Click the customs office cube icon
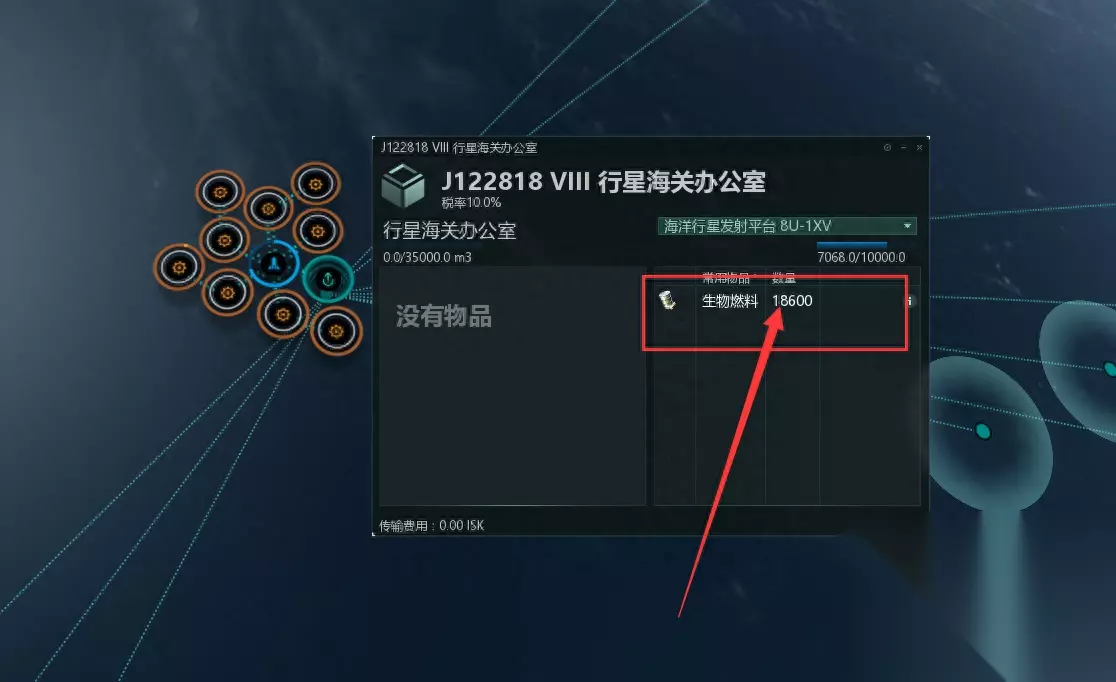The width and height of the screenshot is (1116, 682). pos(403,185)
